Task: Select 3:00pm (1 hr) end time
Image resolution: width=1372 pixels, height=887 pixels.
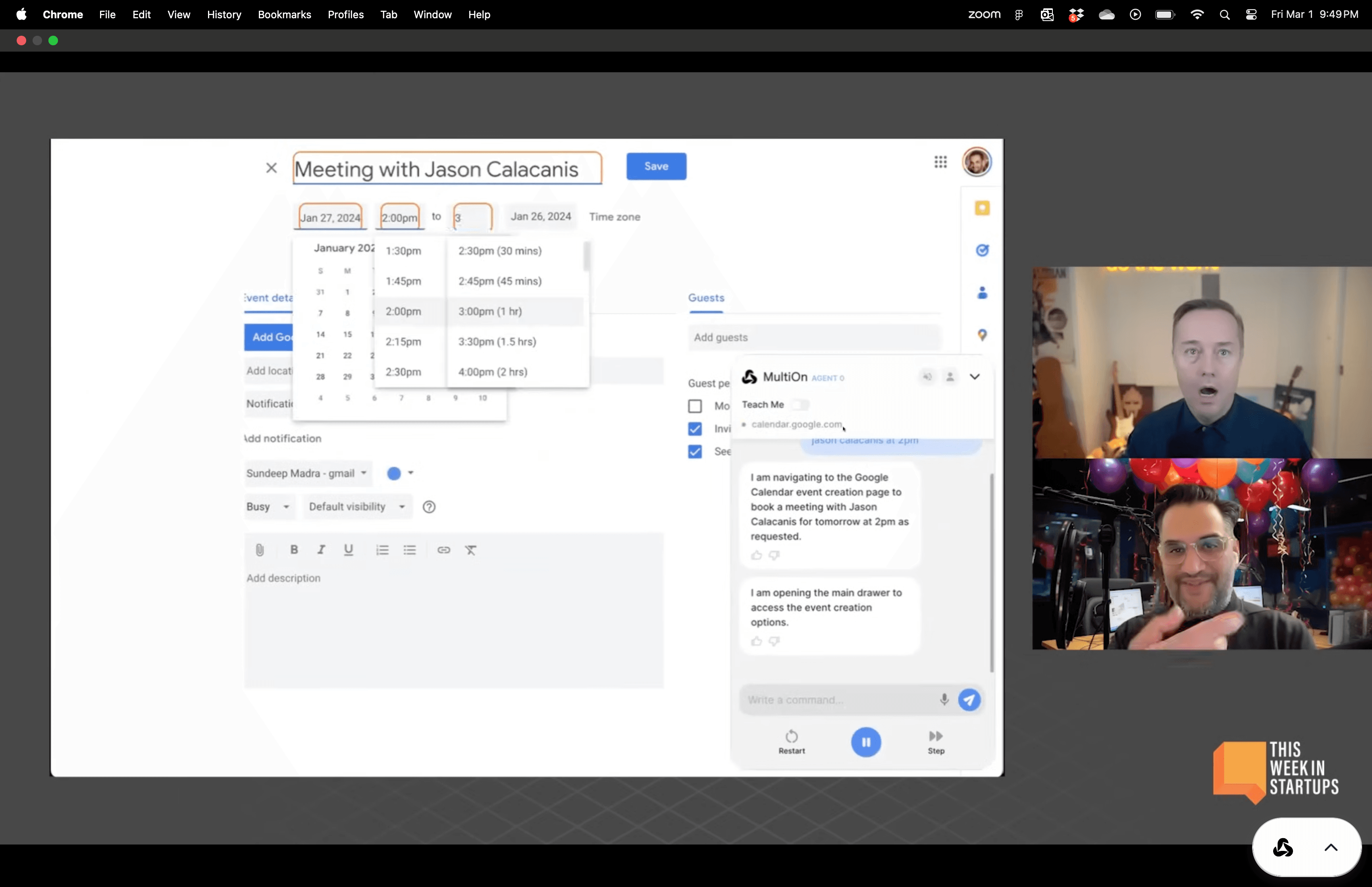Action: pyautogui.click(x=515, y=311)
